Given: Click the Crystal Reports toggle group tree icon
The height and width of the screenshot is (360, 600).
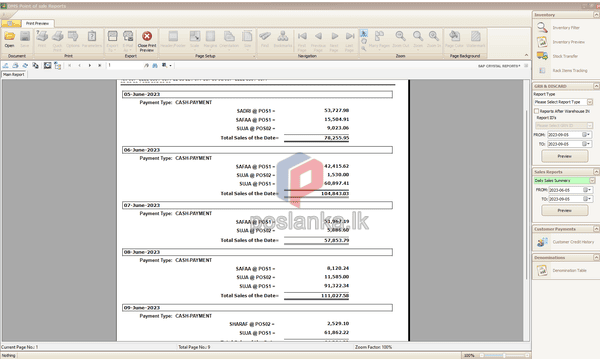Looking at the screenshot, I should tap(58, 65).
